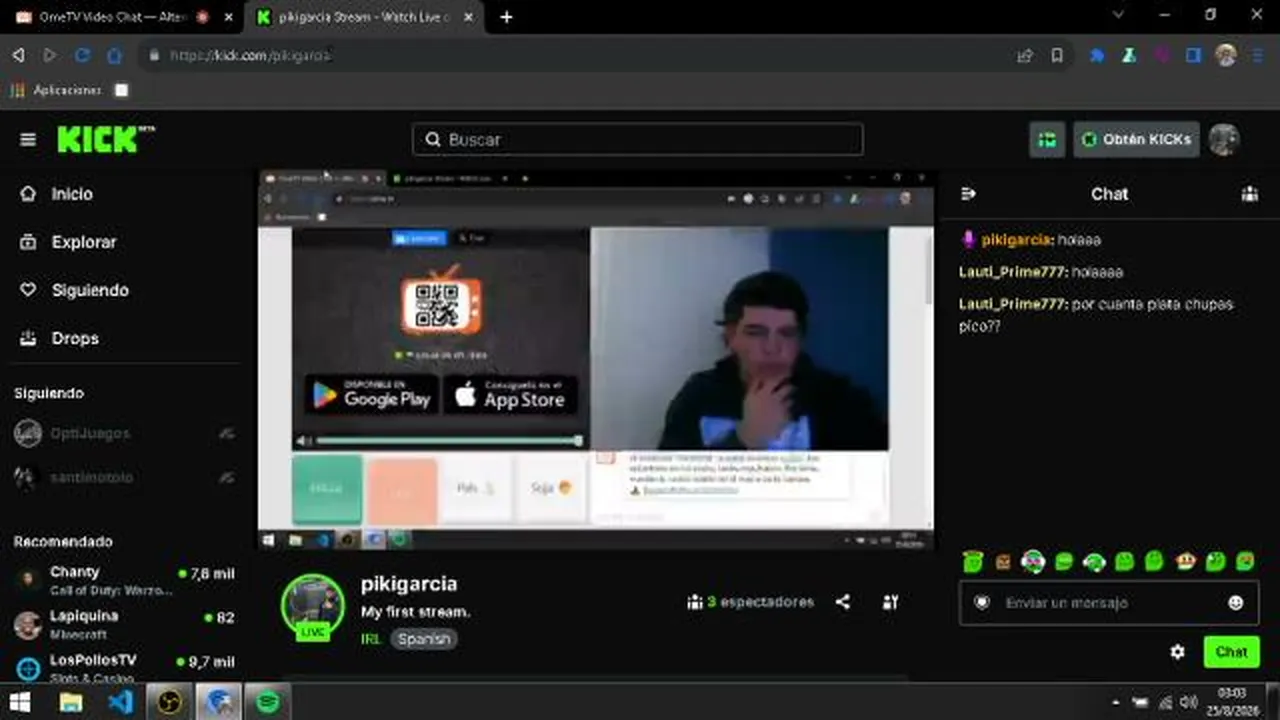Open File Explorer from the taskbar
Viewport: 1280px width, 720px height.
click(x=71, y=702)
